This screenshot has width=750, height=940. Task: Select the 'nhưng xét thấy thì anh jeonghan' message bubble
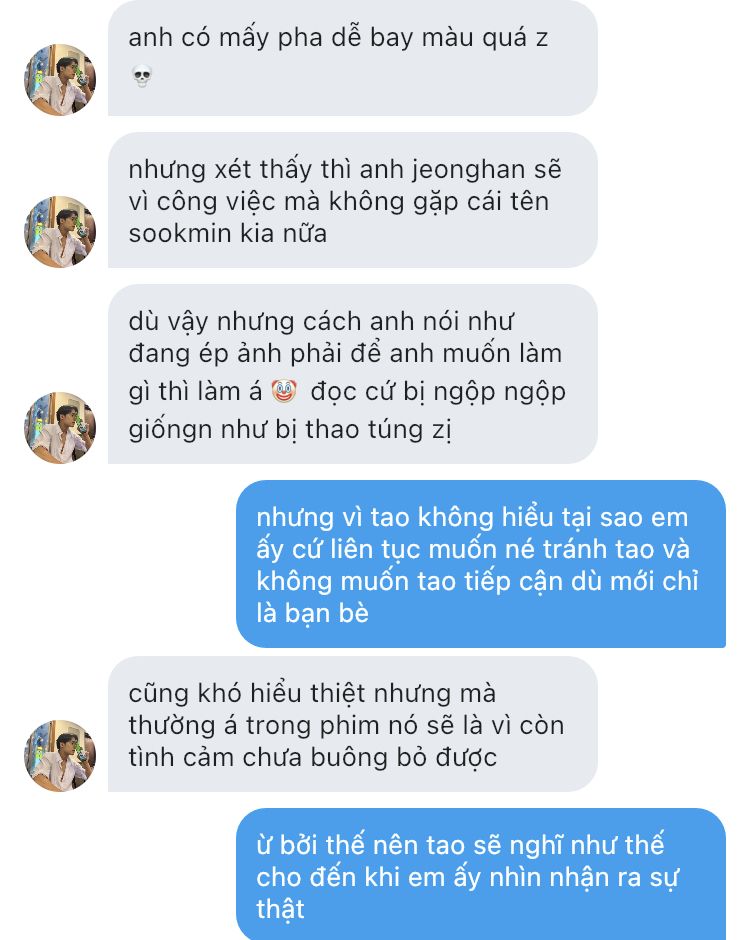[x=353, y=200]
